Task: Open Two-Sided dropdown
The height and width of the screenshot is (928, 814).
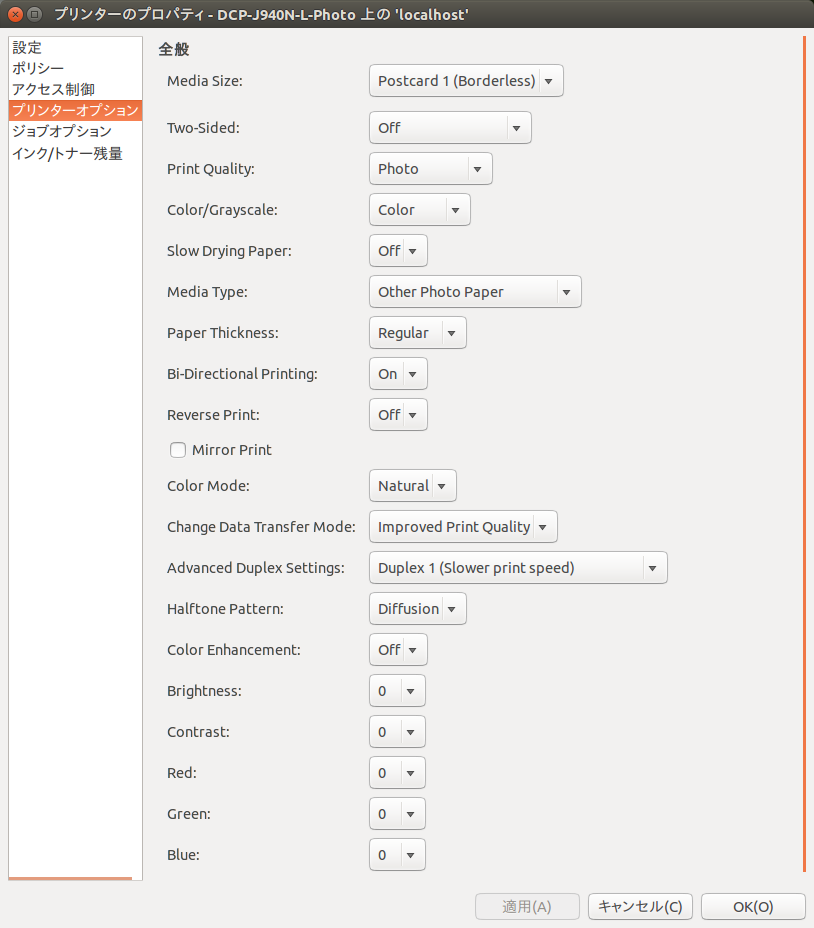Action: point(450,128)
